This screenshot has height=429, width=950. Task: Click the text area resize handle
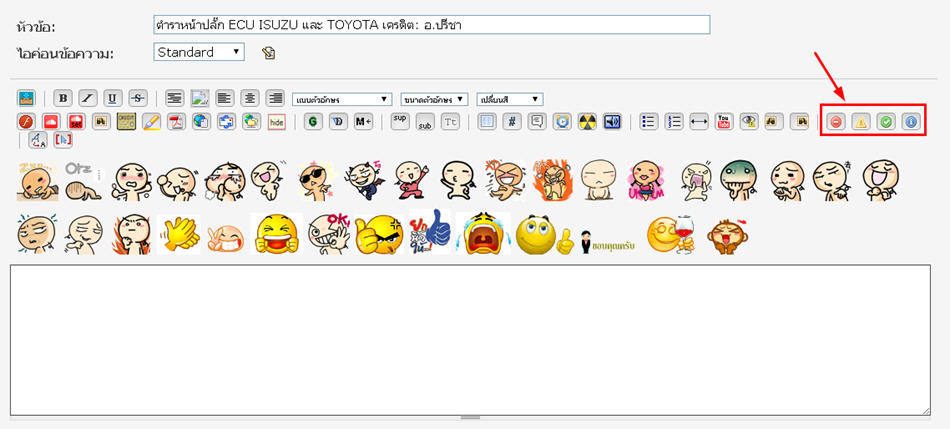(470, 417)
